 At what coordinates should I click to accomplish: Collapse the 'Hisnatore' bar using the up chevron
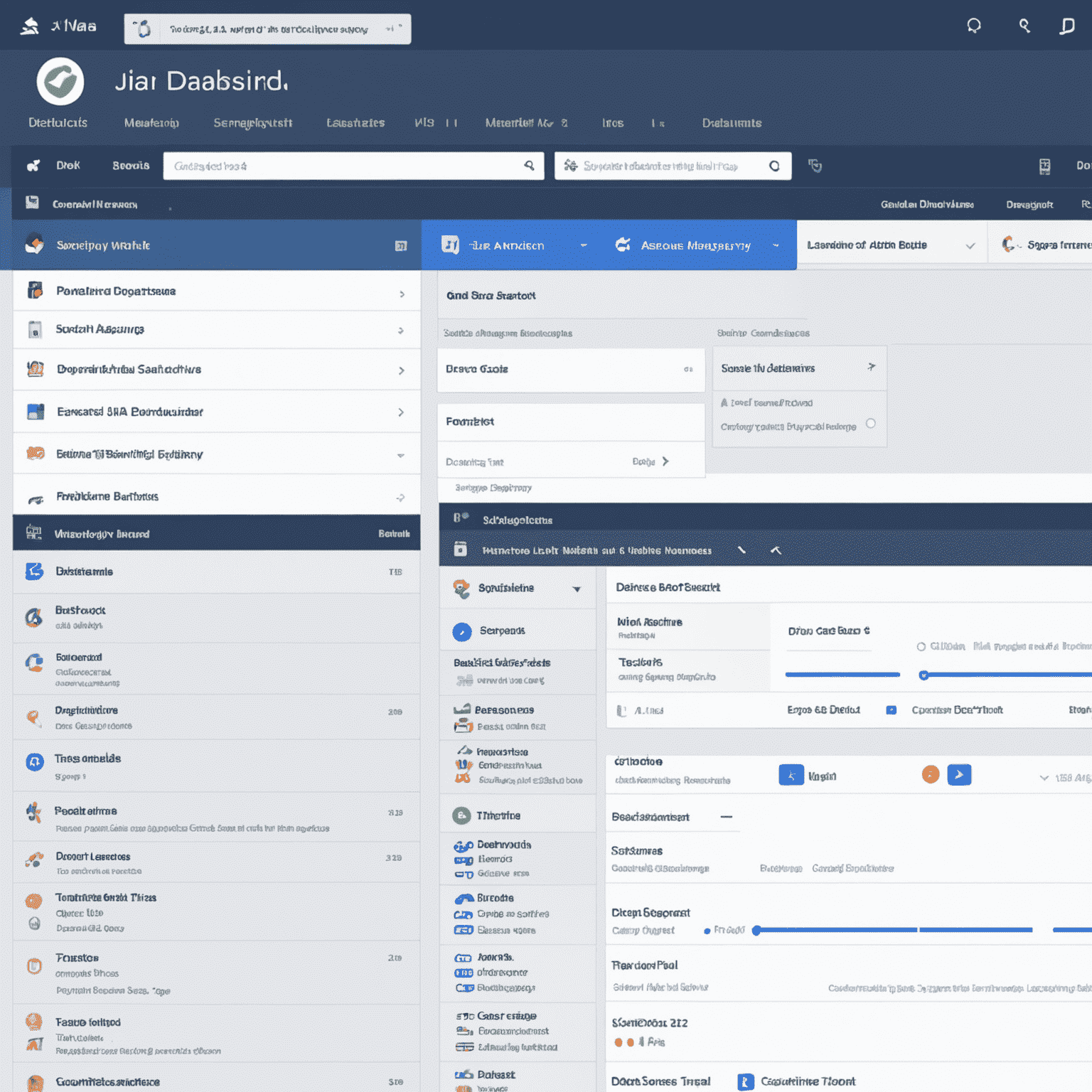[x=776, y=550]
